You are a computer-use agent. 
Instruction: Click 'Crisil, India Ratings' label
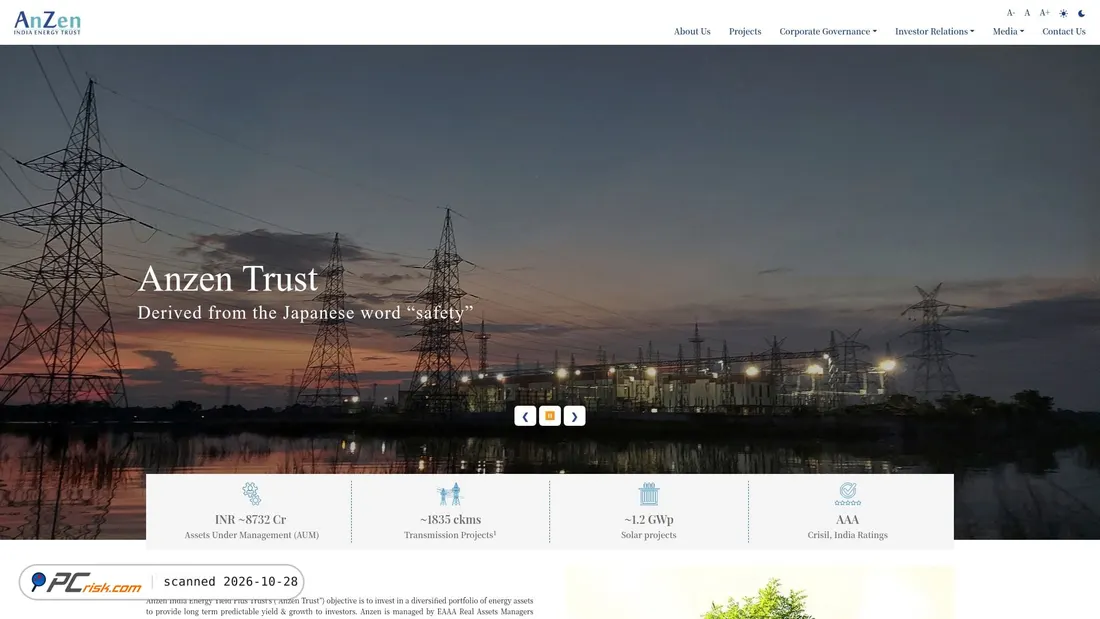coord(847,535)
